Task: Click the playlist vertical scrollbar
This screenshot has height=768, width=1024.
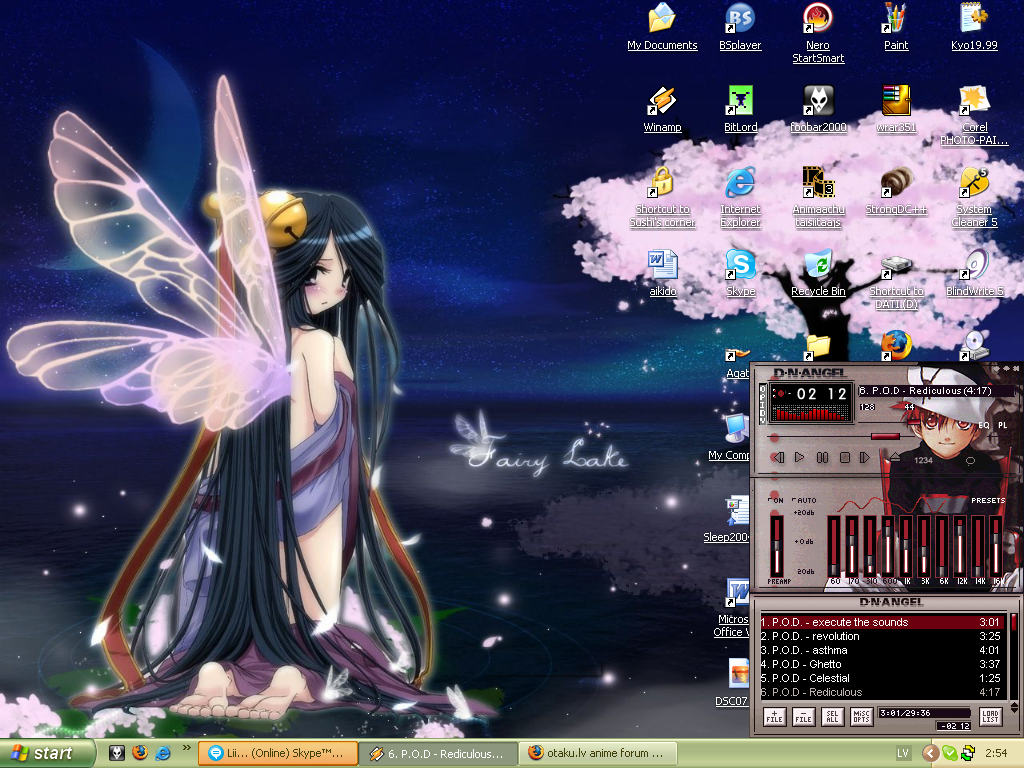Action: [1014, 656]
